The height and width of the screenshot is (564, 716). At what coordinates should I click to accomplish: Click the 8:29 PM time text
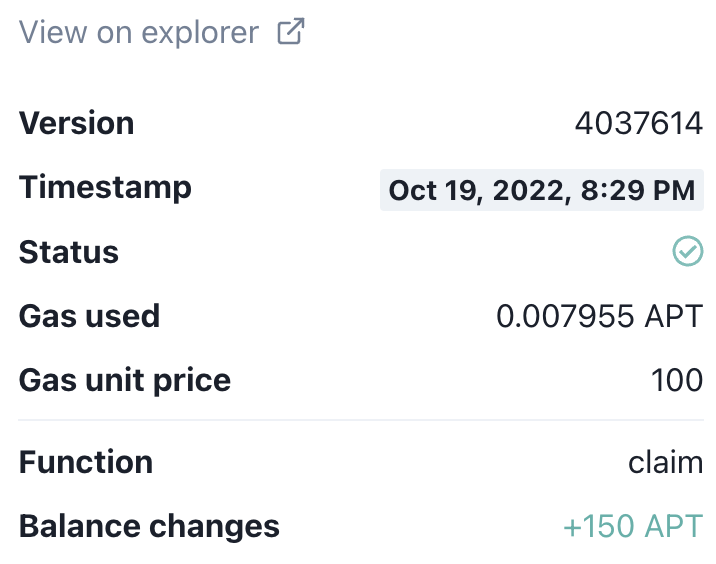pyautogui.click(x=638, y=190)
